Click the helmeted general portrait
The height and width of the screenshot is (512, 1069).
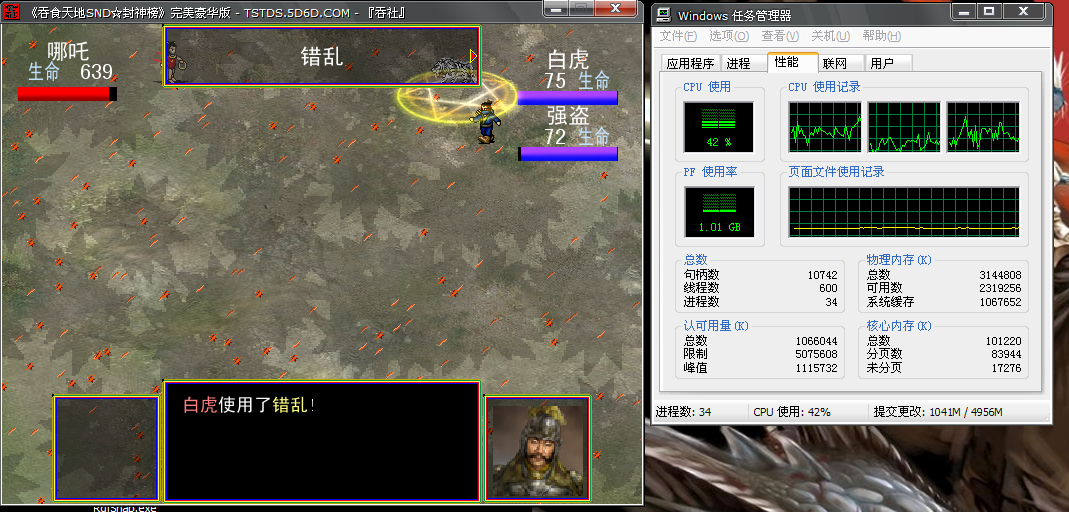click(538, 447)
